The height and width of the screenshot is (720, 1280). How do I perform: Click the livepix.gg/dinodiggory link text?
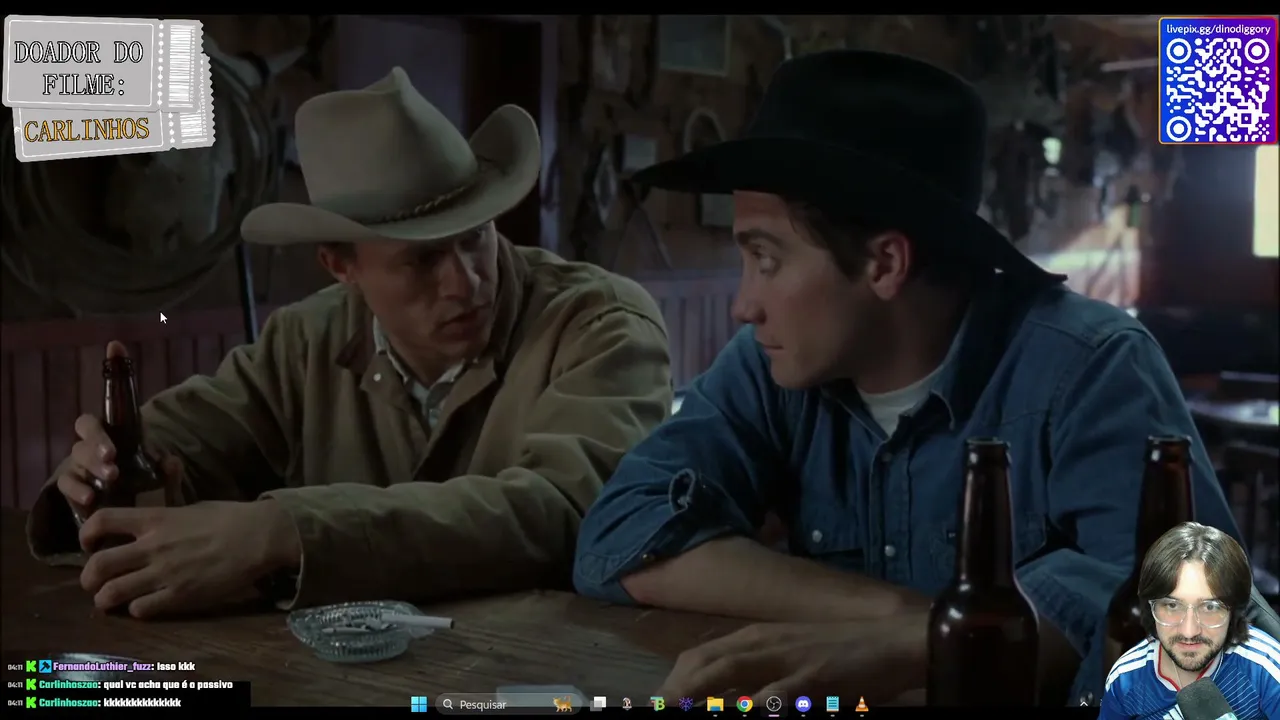coord(1218,29)
